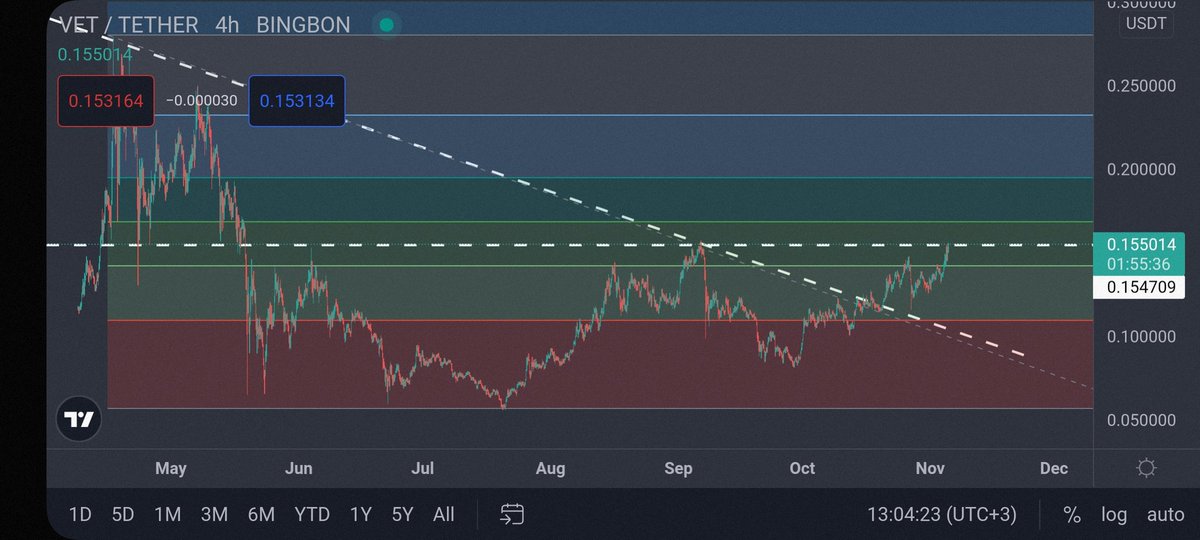Click the Nov label on time axis

click(929, 468)
